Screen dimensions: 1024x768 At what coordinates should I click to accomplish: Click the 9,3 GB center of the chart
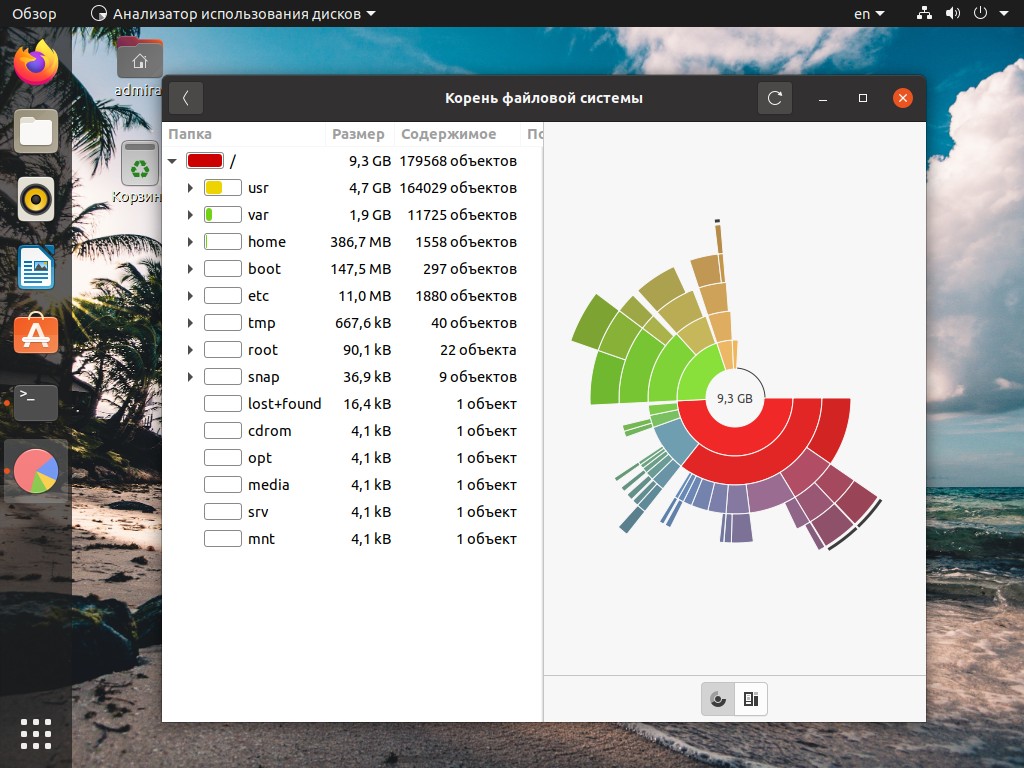point(735,398)
